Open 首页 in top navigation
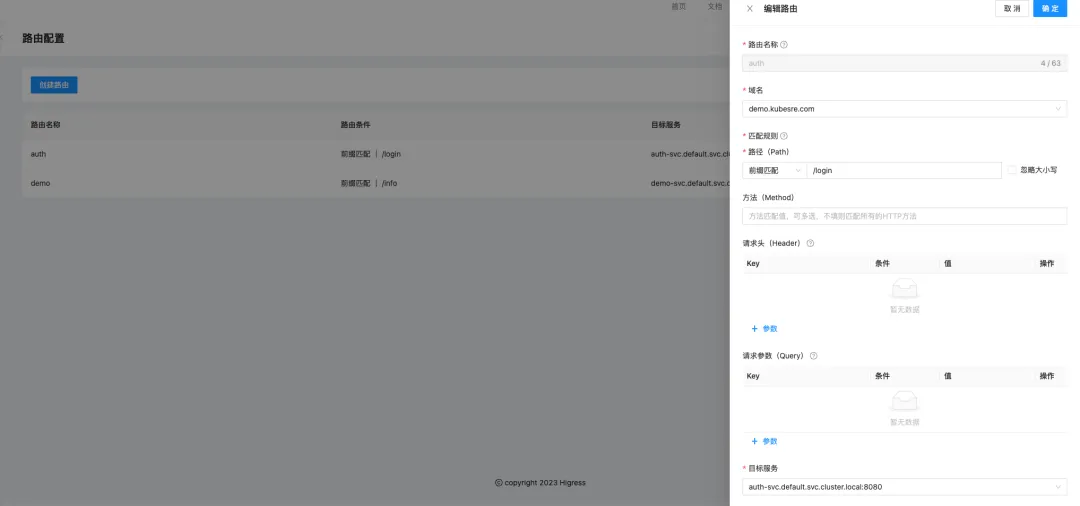1080x506 pixels. point(679,6)
